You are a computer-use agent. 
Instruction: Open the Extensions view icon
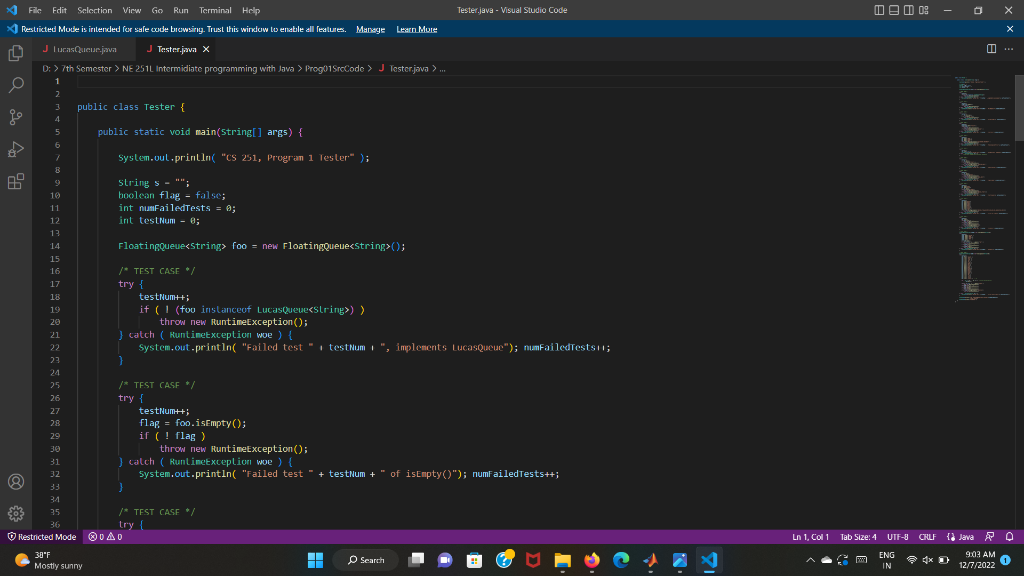(16, 183)
